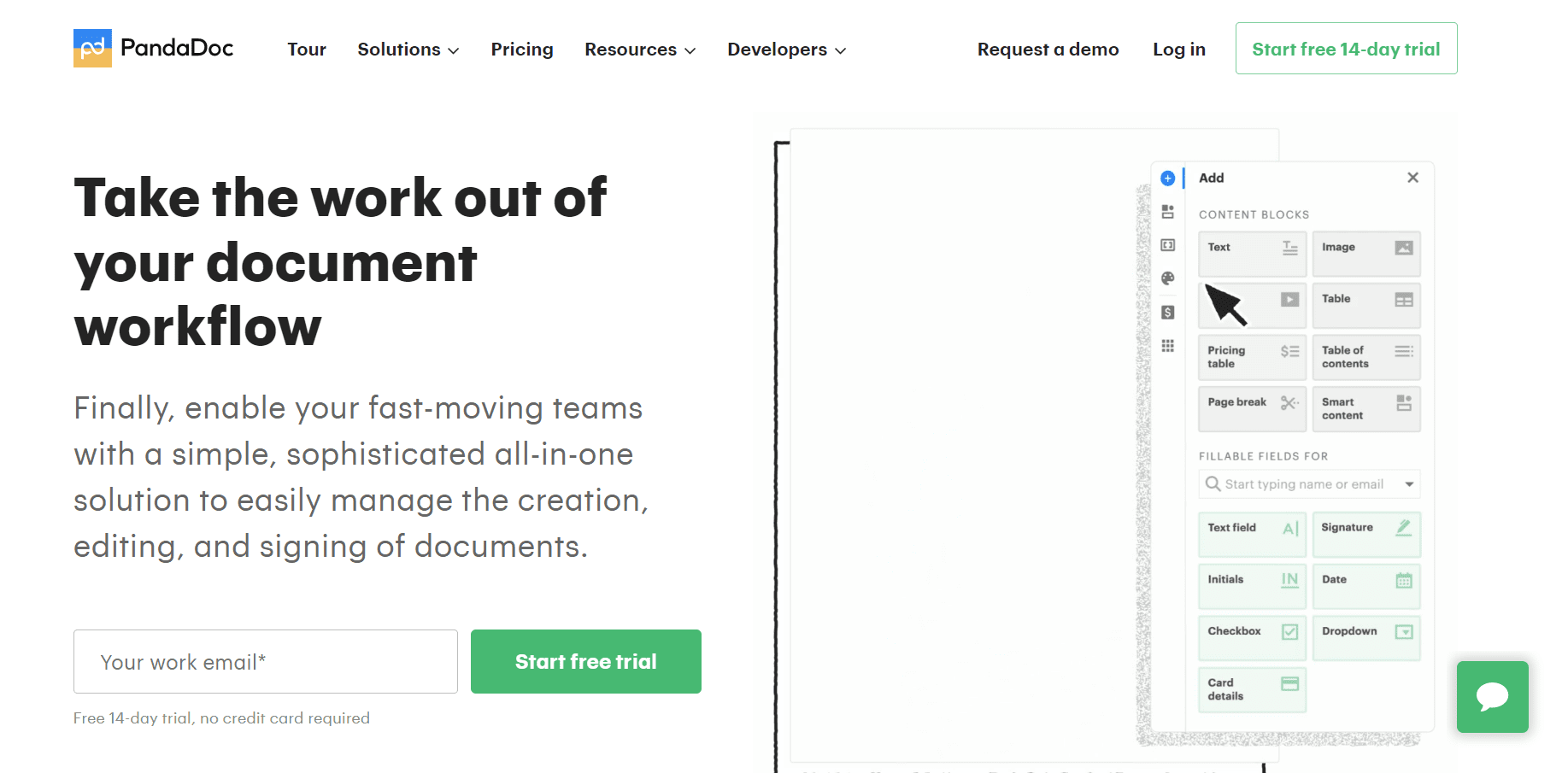1568x773 pixels.
Task: Click the PandaDoc logo icon
Action: tap(92, 48)
